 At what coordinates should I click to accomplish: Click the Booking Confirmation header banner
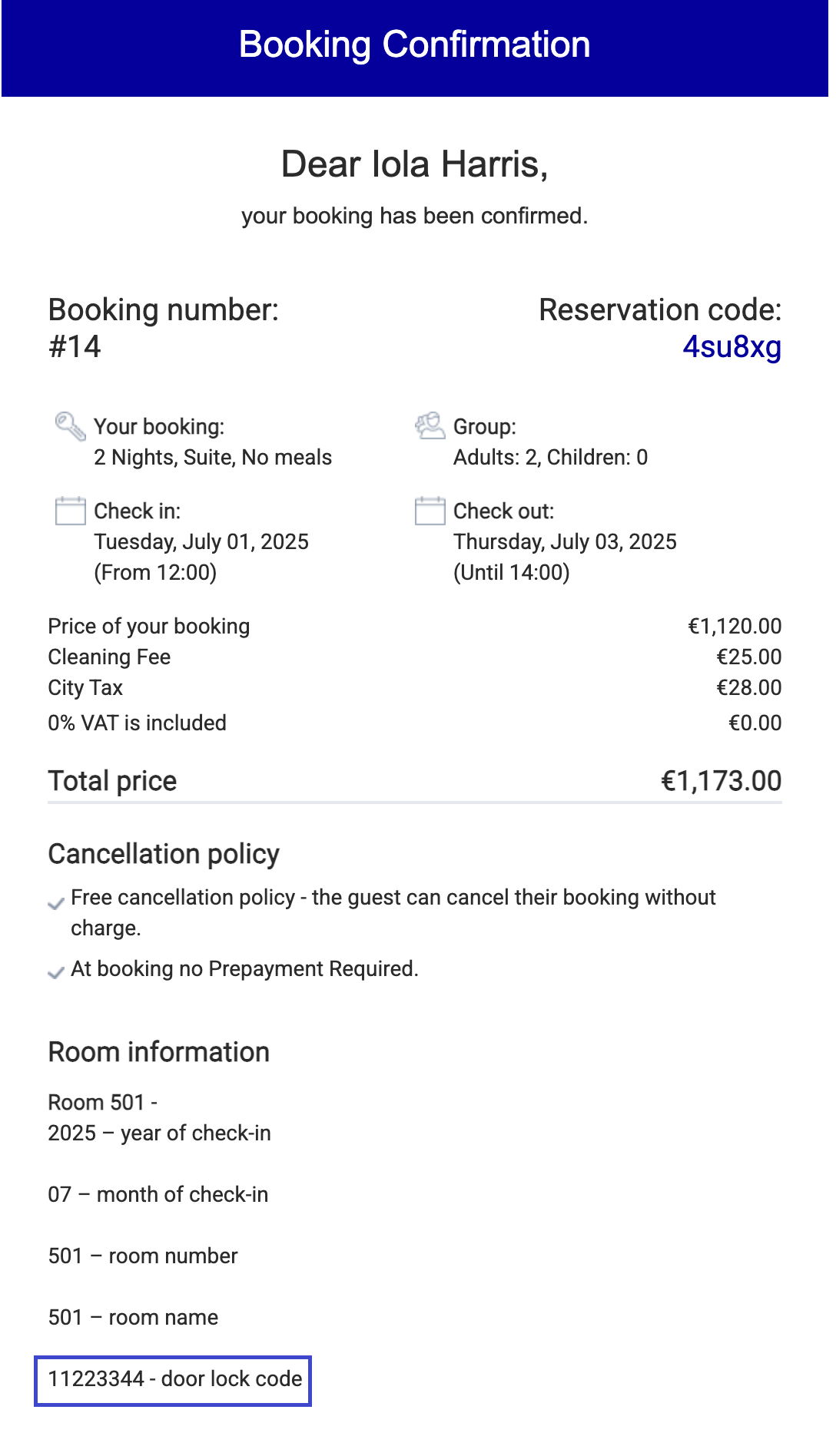415,48
